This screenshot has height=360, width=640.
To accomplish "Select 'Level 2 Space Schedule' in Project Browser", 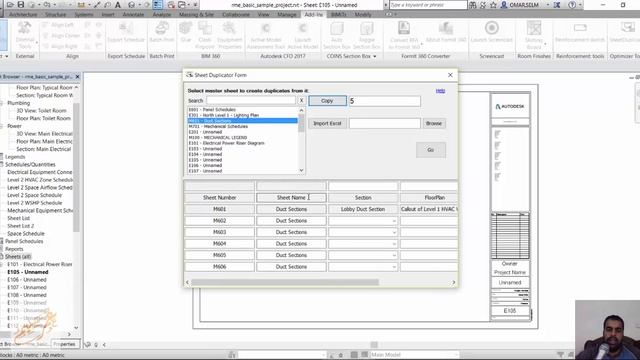I will point(35,195).
